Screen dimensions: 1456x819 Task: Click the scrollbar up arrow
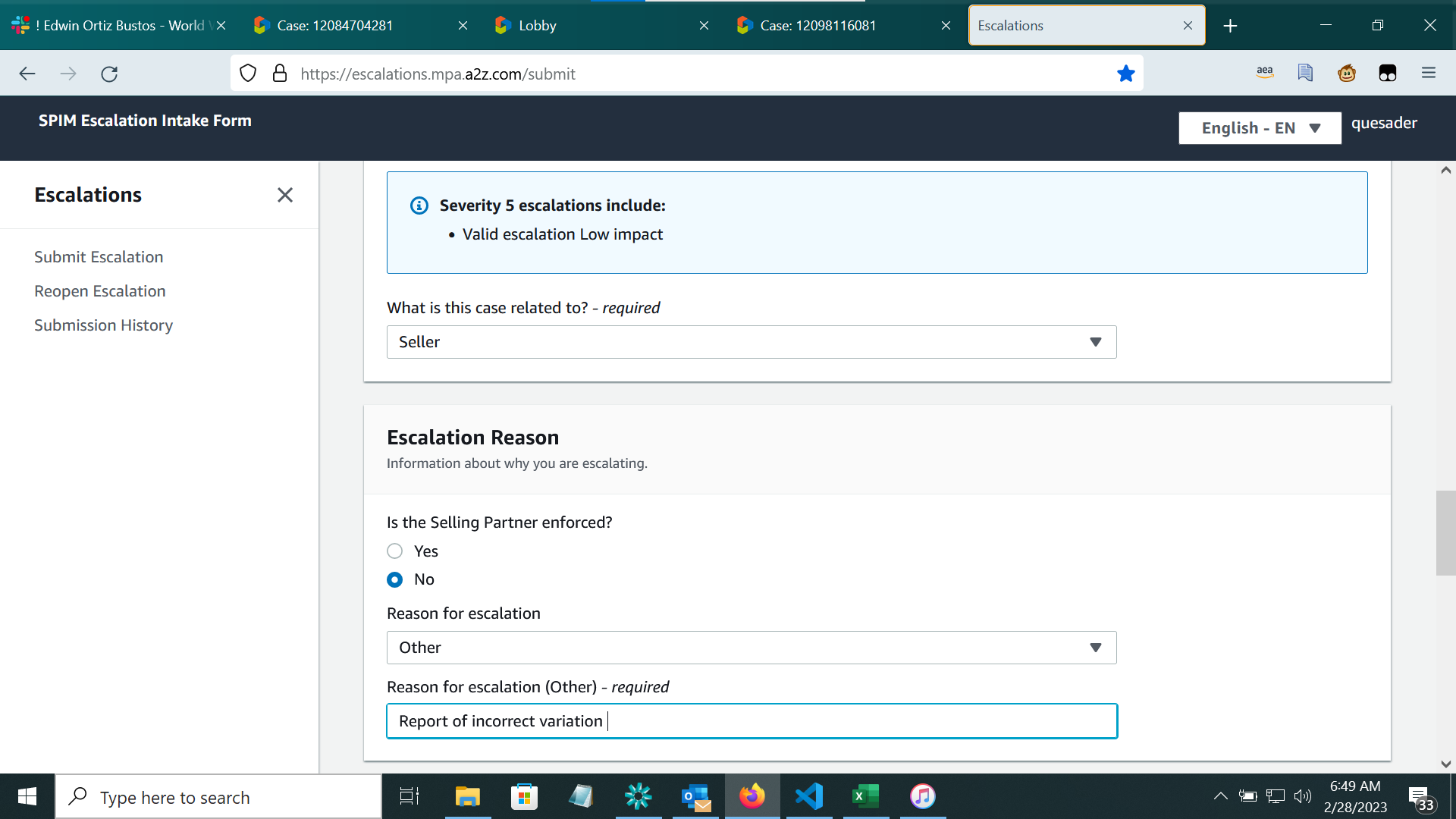coord(1445,170)
